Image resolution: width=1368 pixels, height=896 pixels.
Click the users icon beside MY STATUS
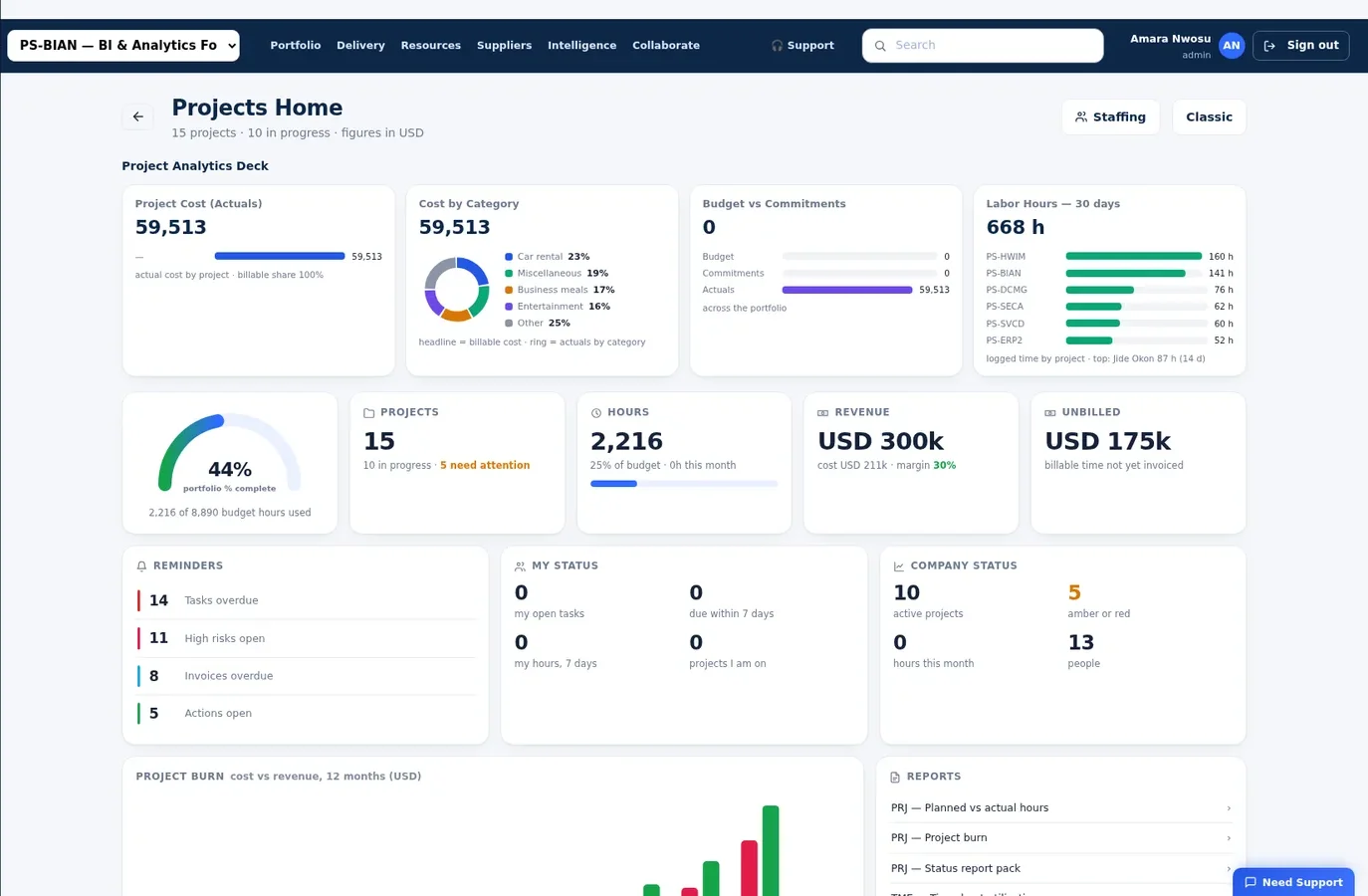pos(520,565)
